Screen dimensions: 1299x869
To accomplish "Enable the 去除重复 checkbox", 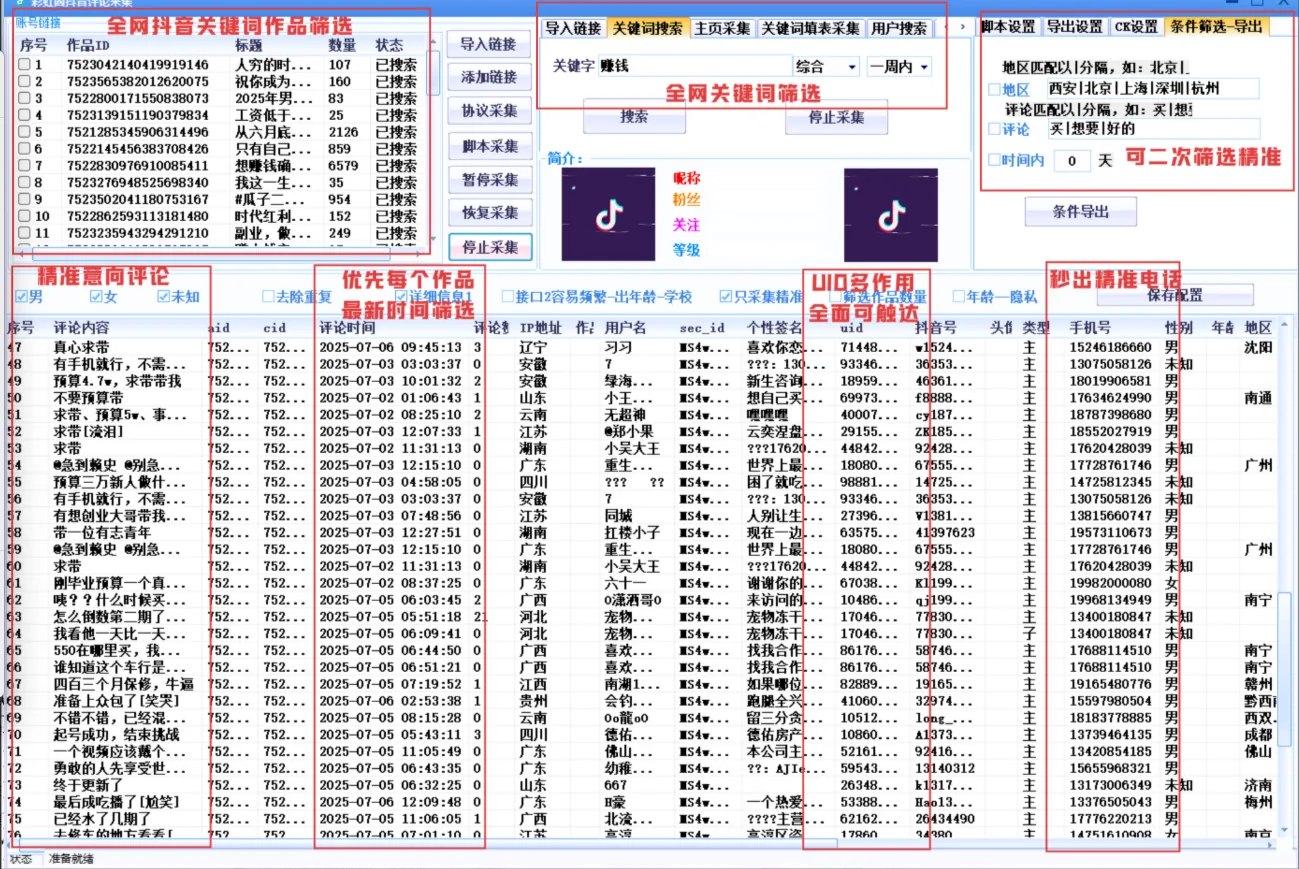I will 268,296.
